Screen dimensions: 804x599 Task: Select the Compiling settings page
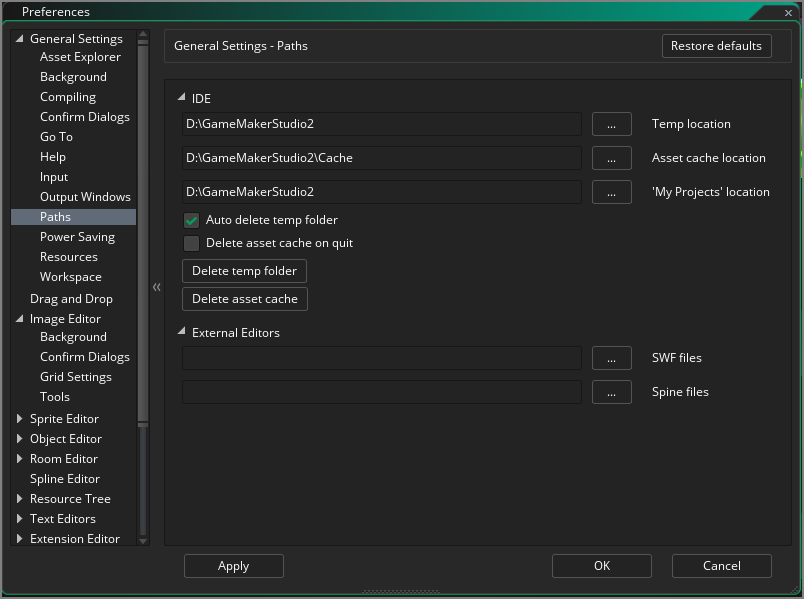tap(68, 97)
